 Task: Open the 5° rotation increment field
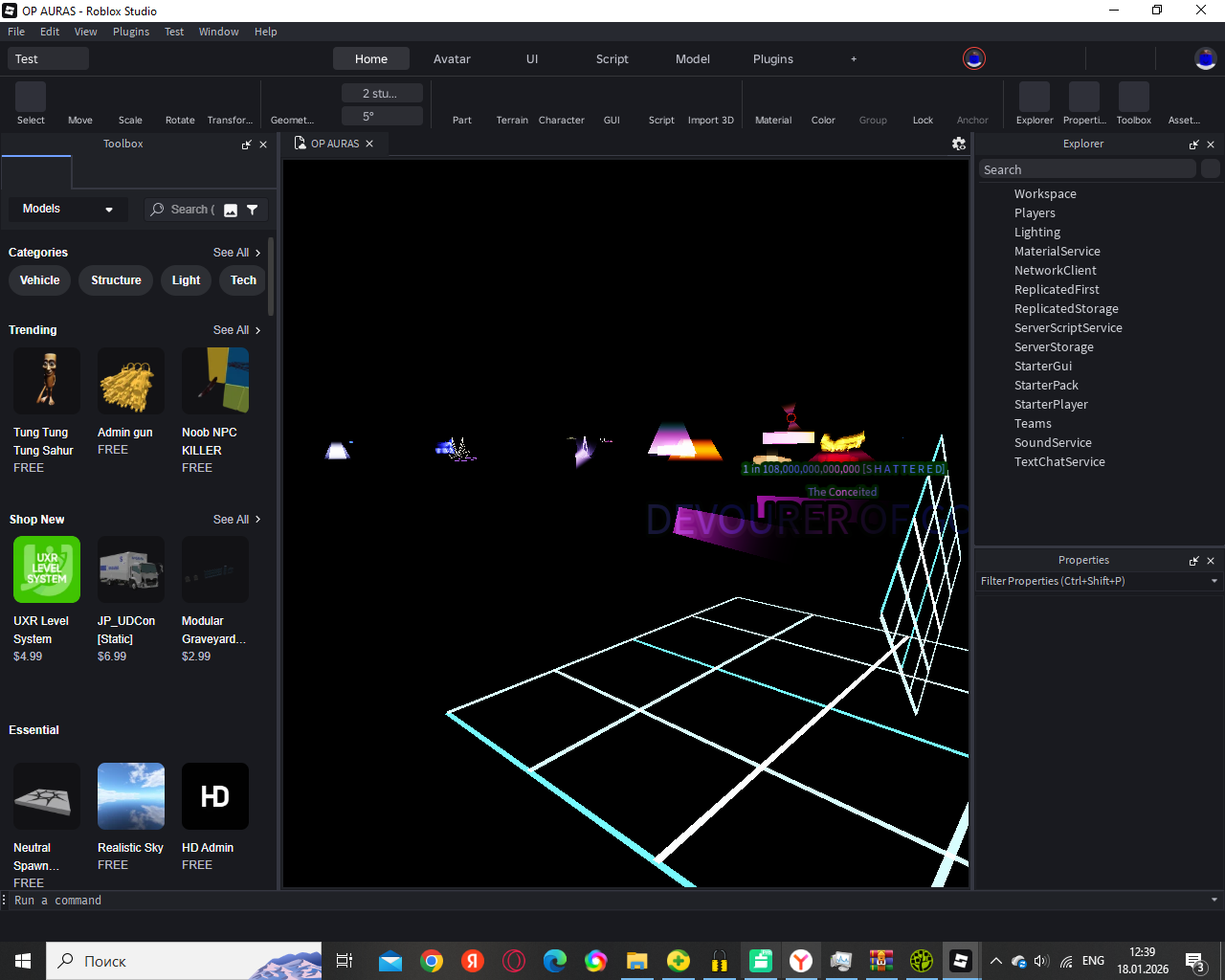[x=382, y=116]
